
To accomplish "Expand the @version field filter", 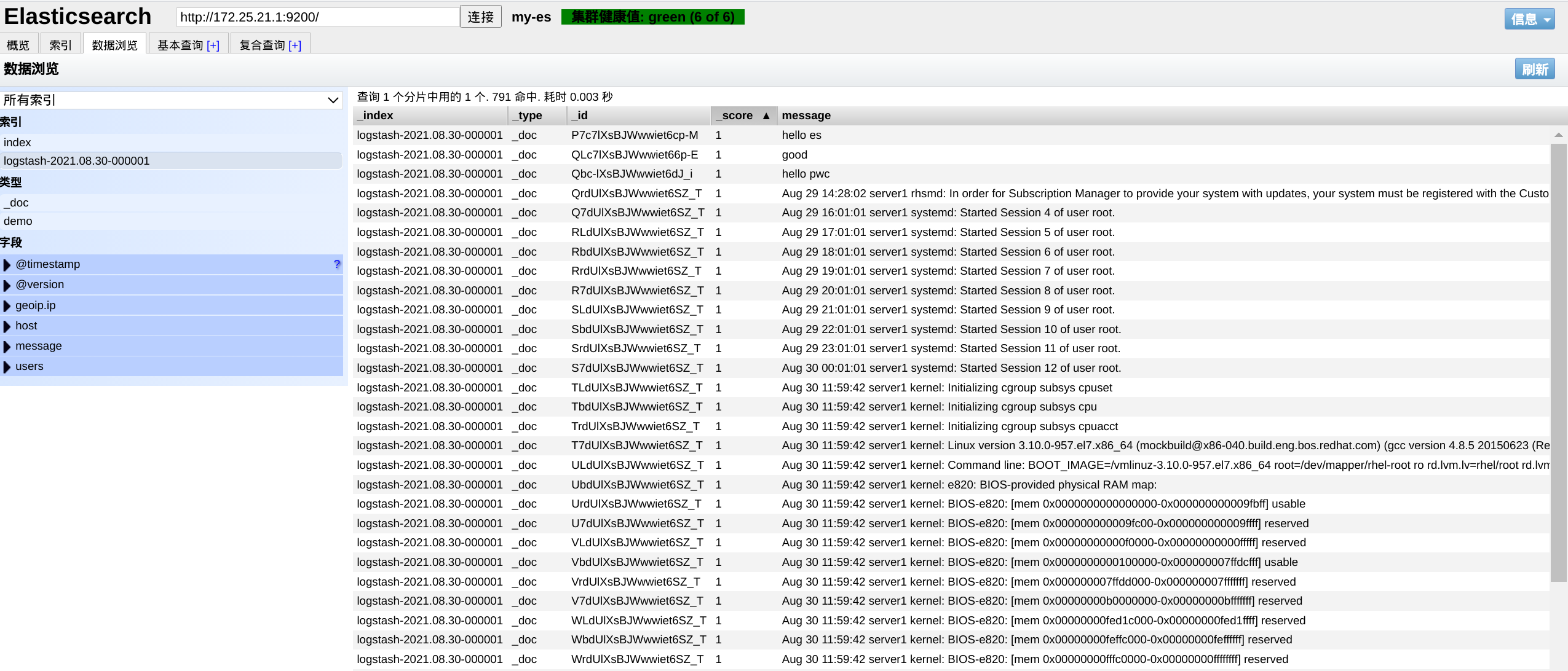I will [7, 285].
